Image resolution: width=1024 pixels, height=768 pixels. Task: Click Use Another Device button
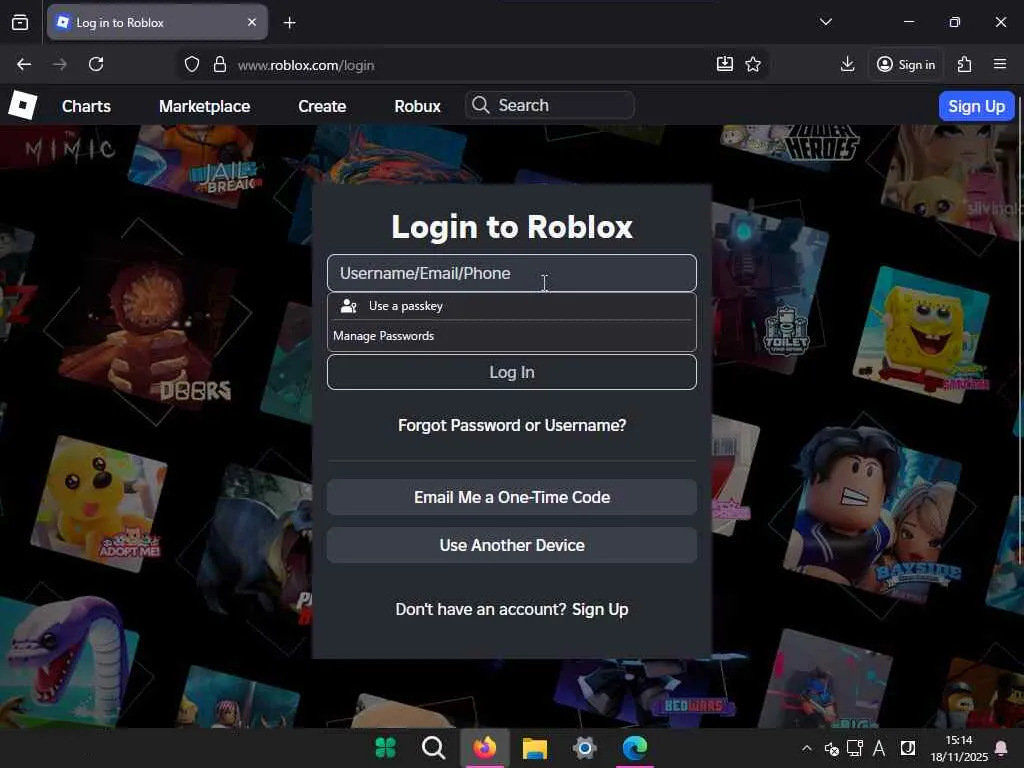pyautogui.click(x=512, y=545)
